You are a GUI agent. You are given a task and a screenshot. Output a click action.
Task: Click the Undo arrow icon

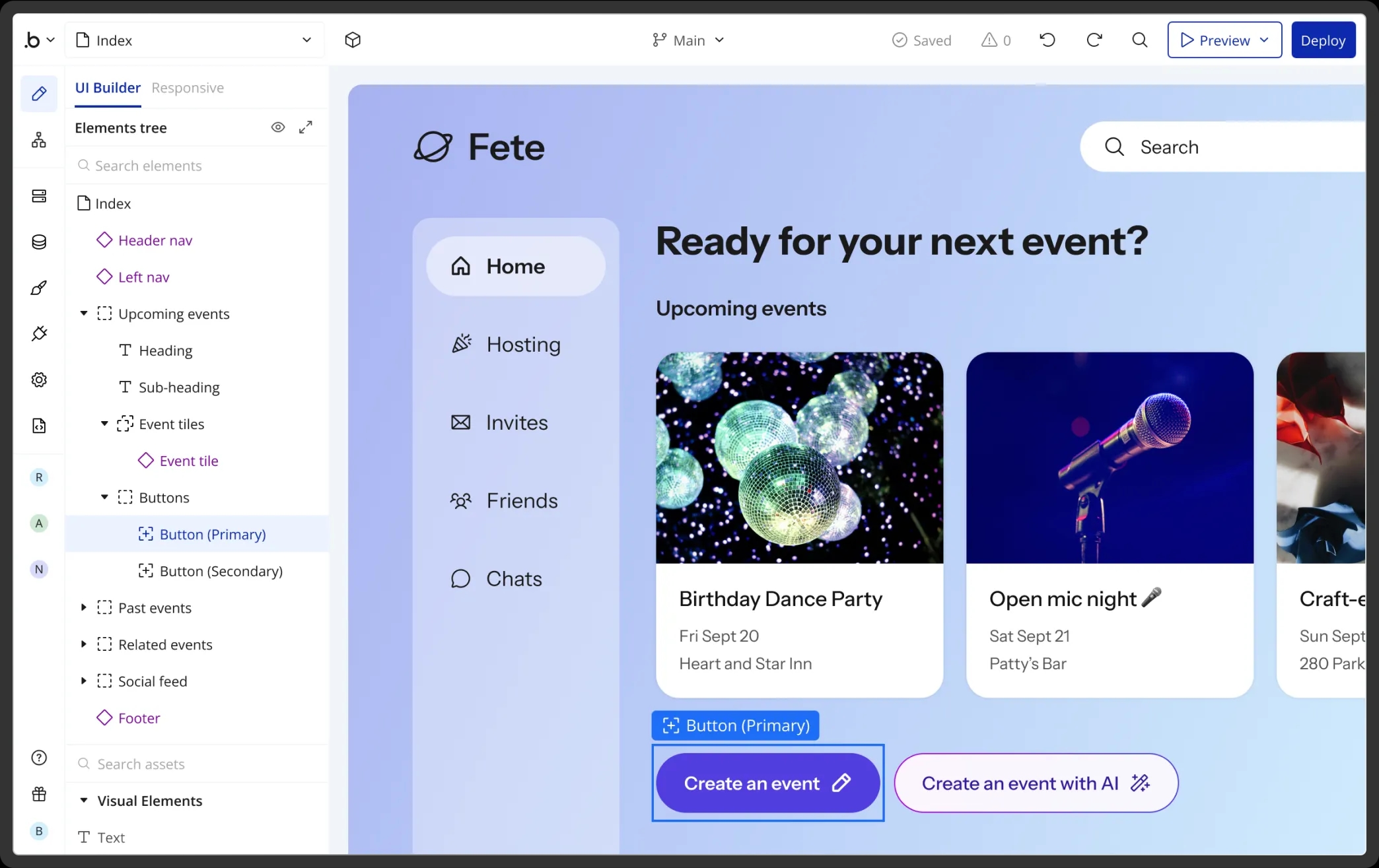pyautogui.click(x=1047, y=40)
